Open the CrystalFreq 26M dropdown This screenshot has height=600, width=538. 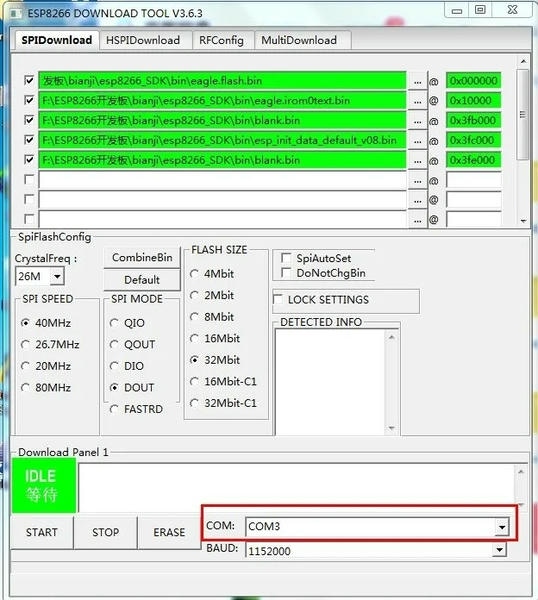point(57,276)
